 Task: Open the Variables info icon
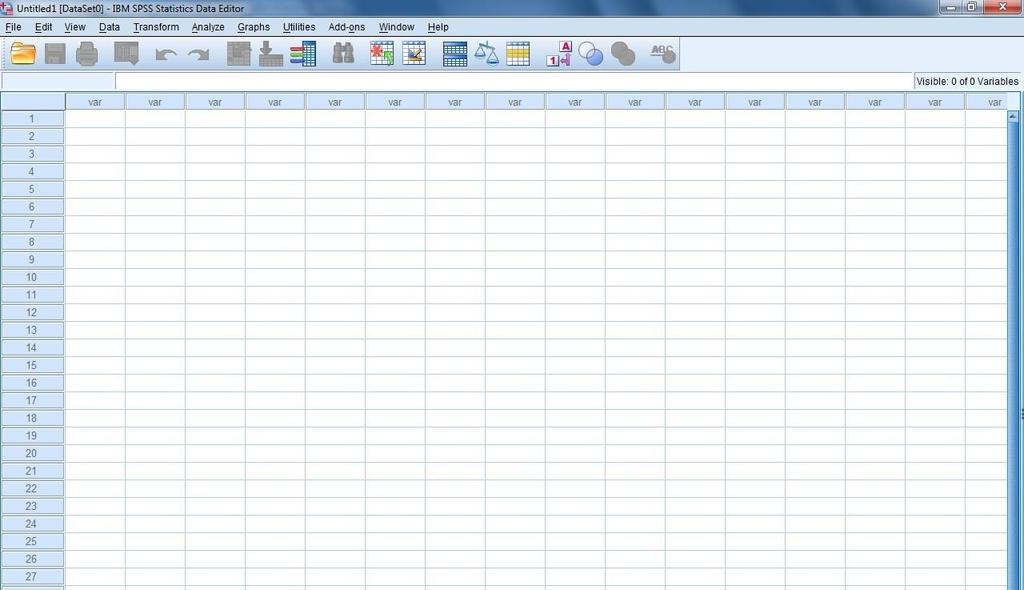pos(303,54)
